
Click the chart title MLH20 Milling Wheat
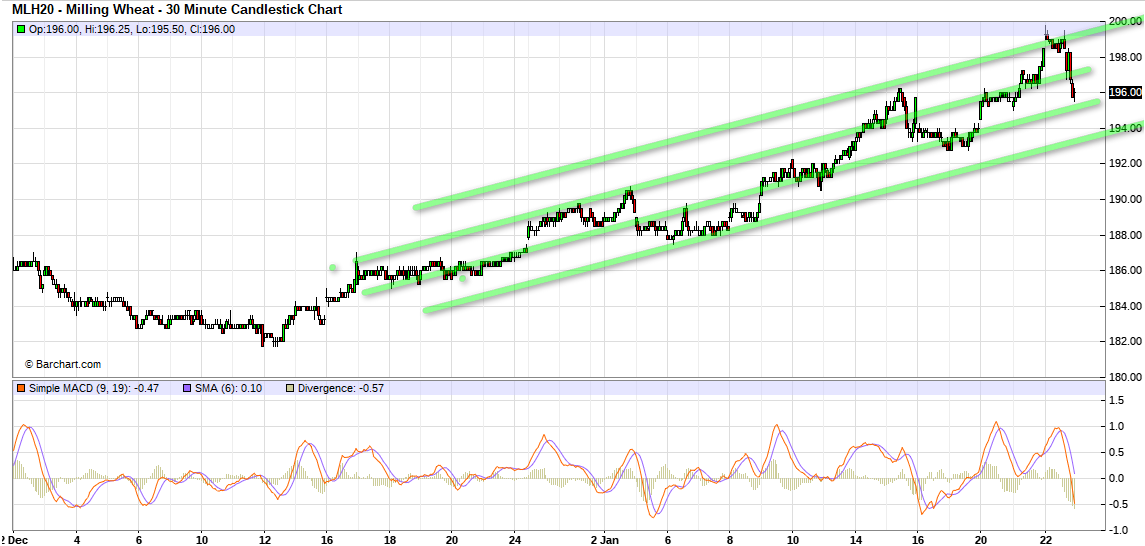click(x=177, y=10)
